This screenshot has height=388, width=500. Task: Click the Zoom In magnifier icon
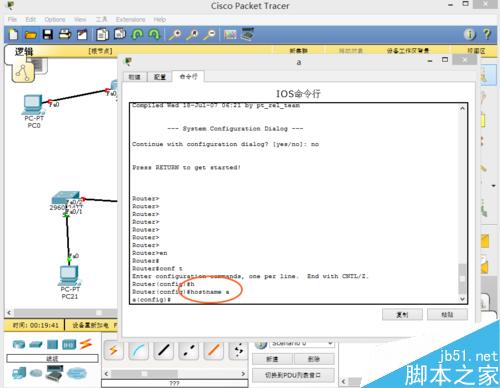click(175, 34)
